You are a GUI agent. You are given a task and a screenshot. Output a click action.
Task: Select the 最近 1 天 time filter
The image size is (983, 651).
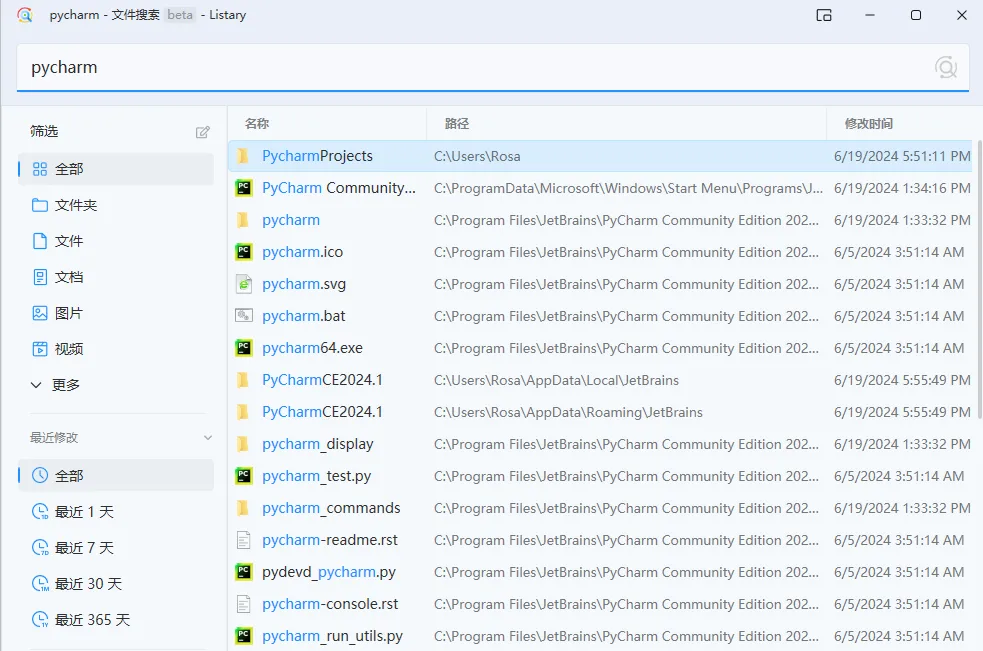116,512
